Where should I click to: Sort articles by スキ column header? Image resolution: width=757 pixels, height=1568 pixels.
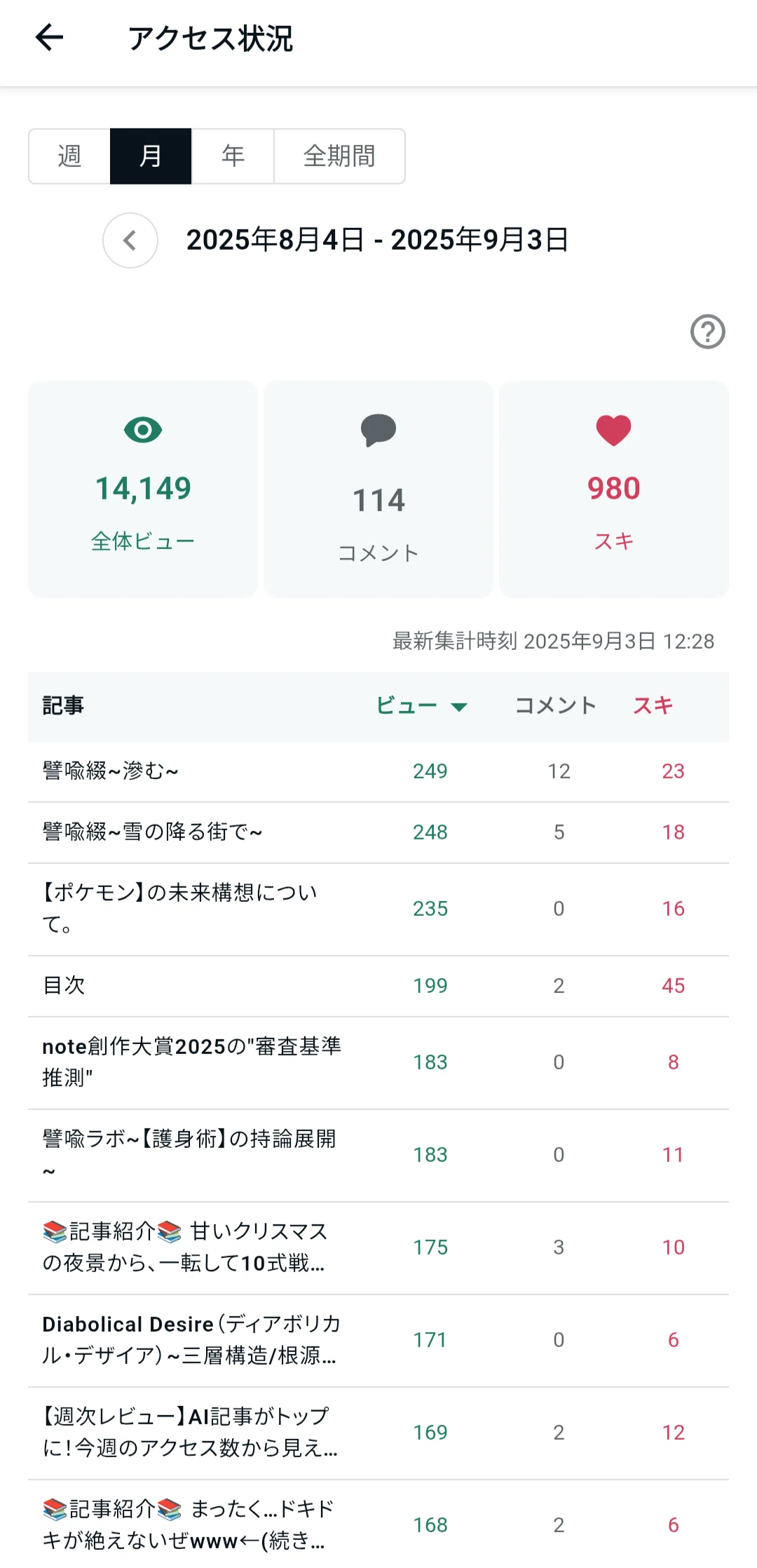653,705
